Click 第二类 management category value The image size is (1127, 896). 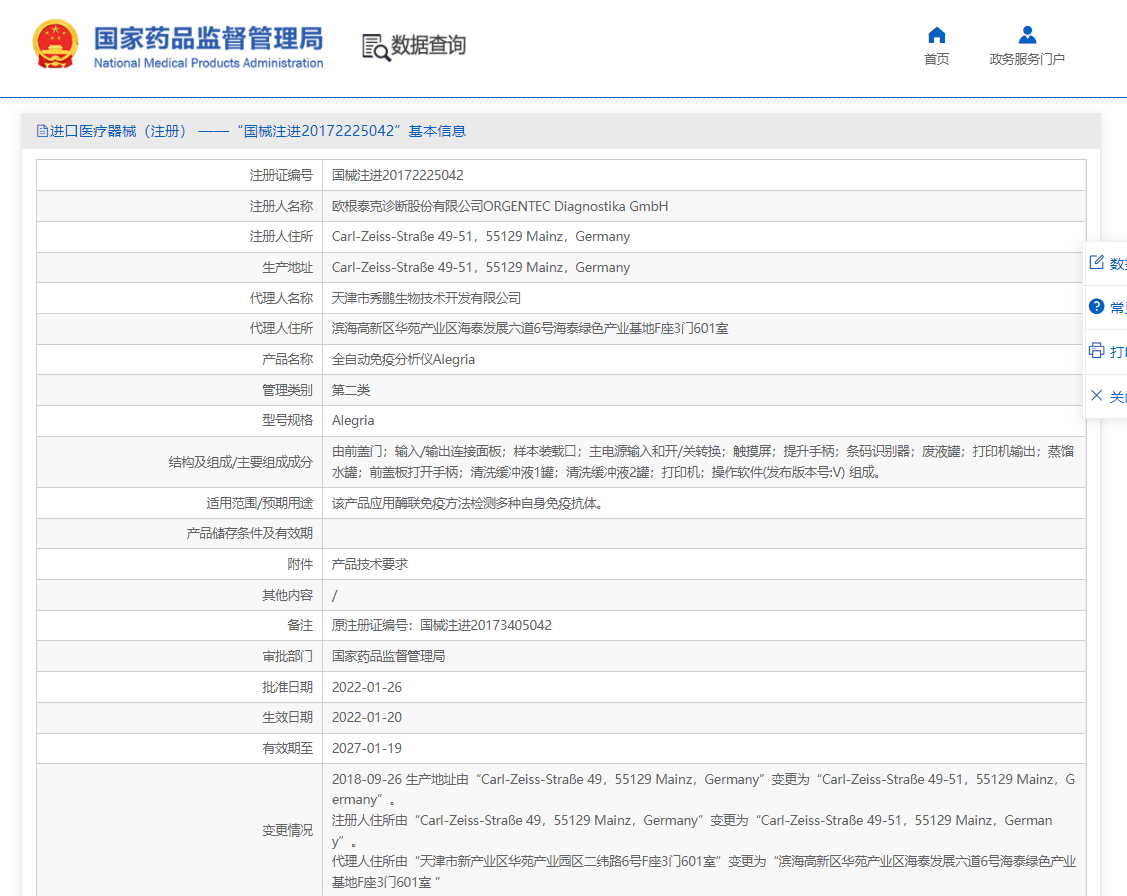351,390
